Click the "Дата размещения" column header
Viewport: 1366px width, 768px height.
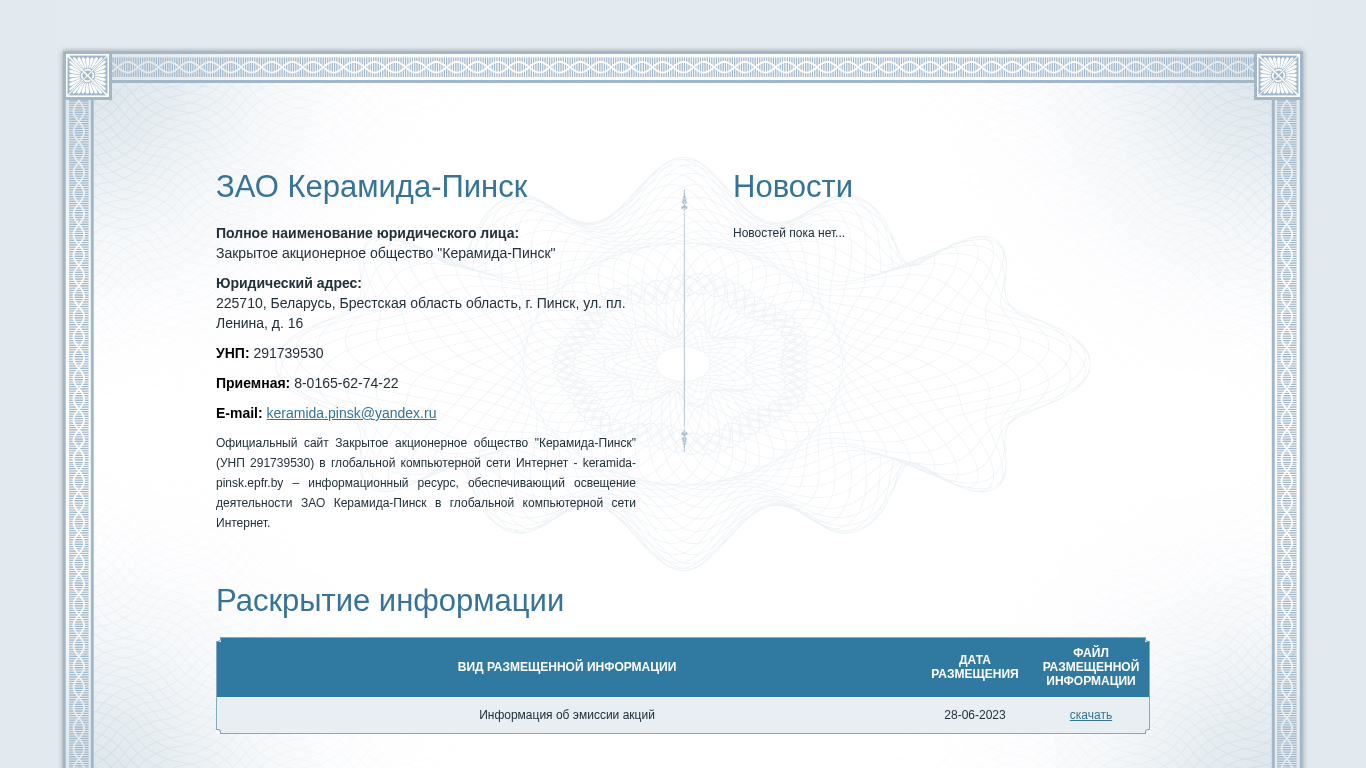(975, 667)
